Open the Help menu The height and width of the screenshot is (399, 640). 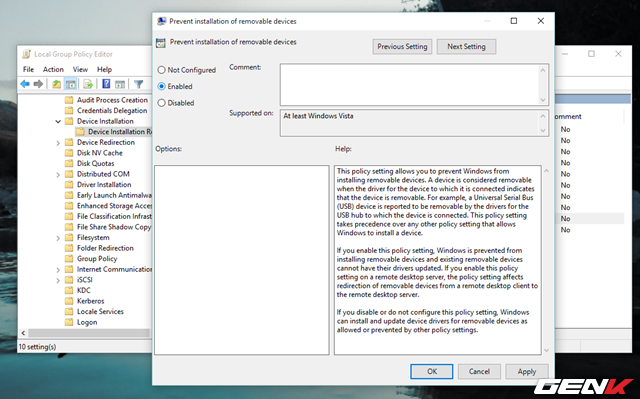(104, 69)
